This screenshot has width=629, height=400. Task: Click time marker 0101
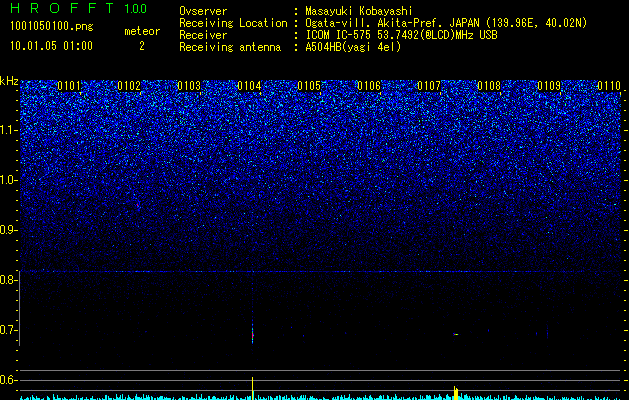[69, 86]
